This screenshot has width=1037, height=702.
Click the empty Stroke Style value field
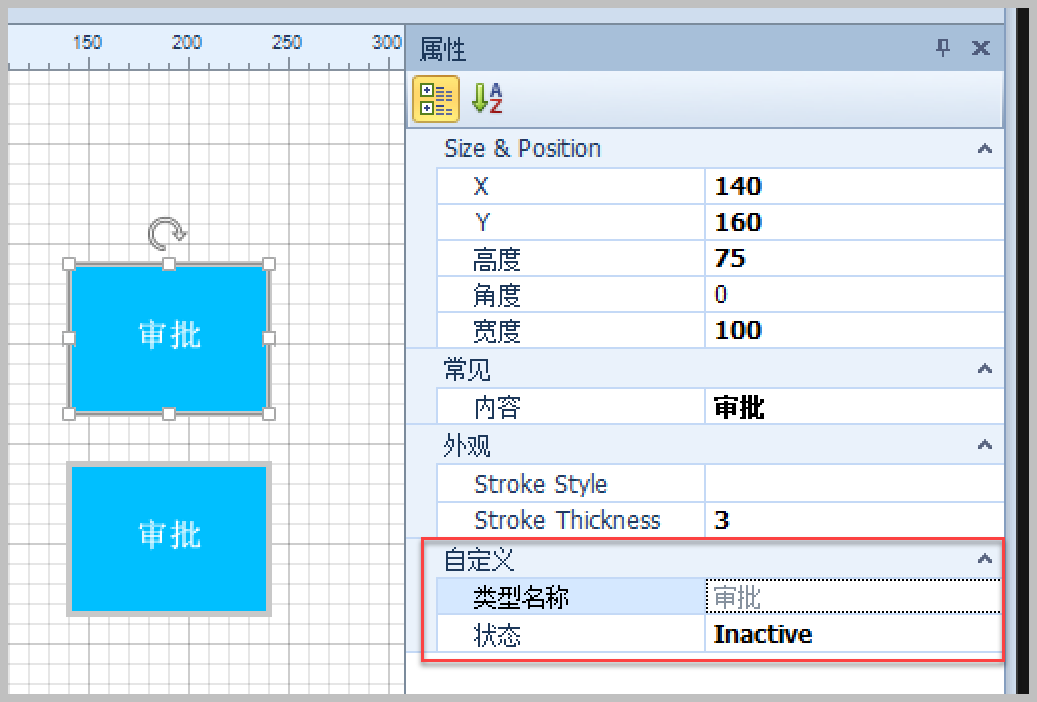854,484
